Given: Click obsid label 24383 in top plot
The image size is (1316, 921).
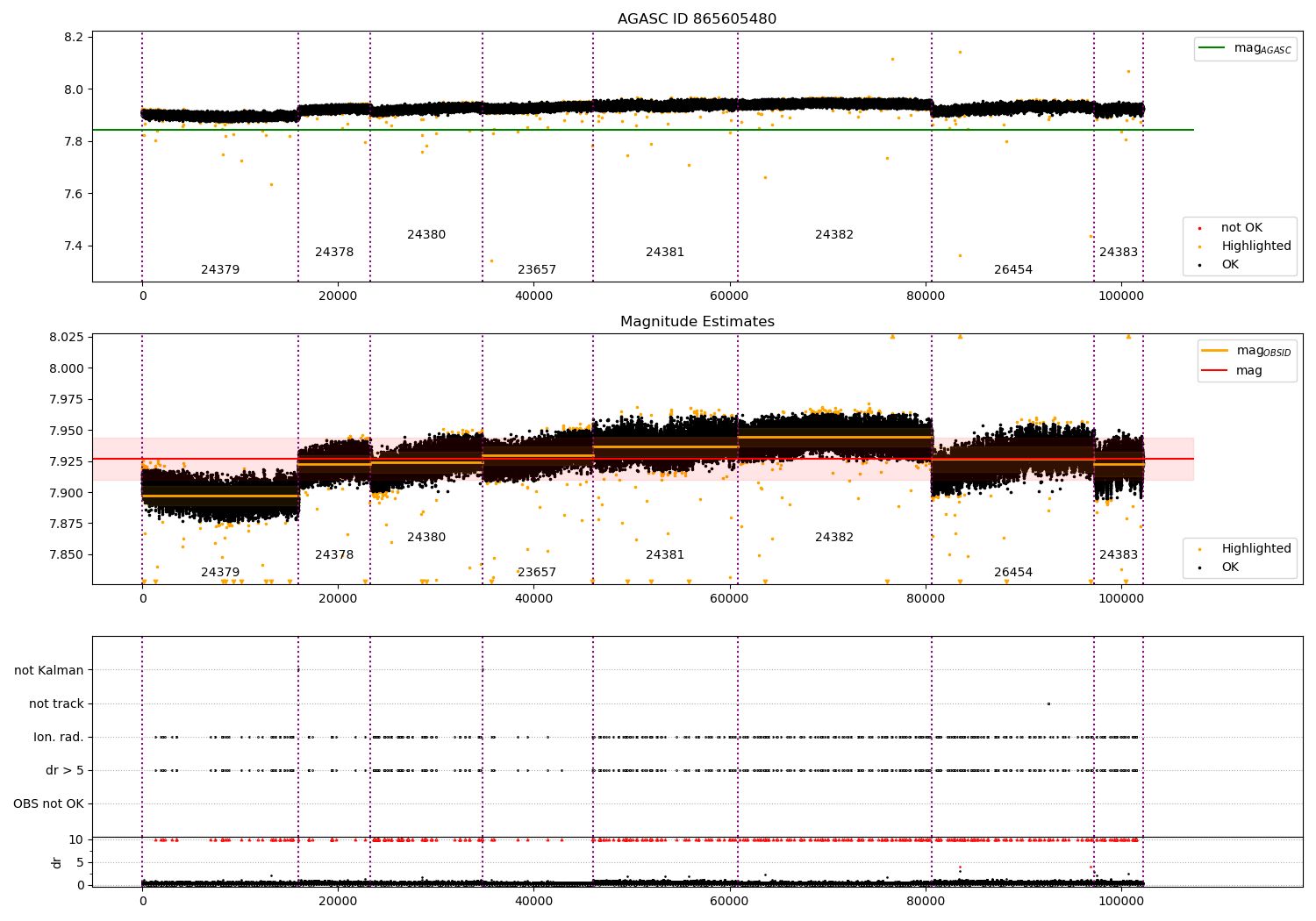Looking at the screenshot, I should [1119, 253].
